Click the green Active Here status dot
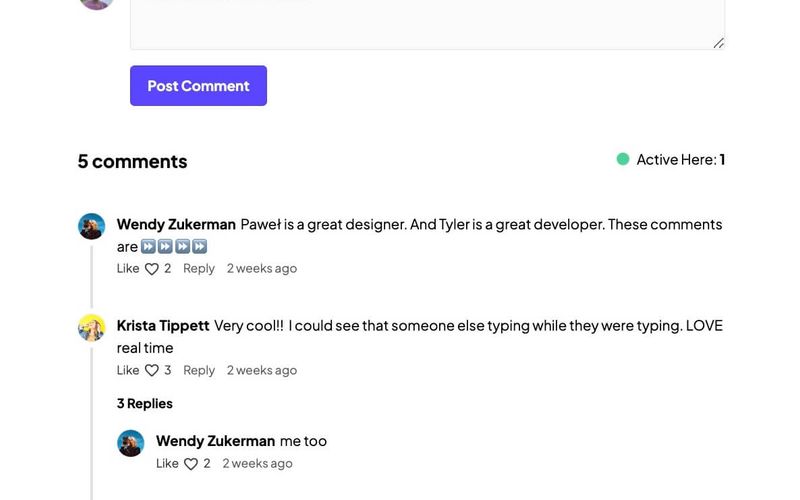Screen dimensions: 800x500 tap(623, 159)
